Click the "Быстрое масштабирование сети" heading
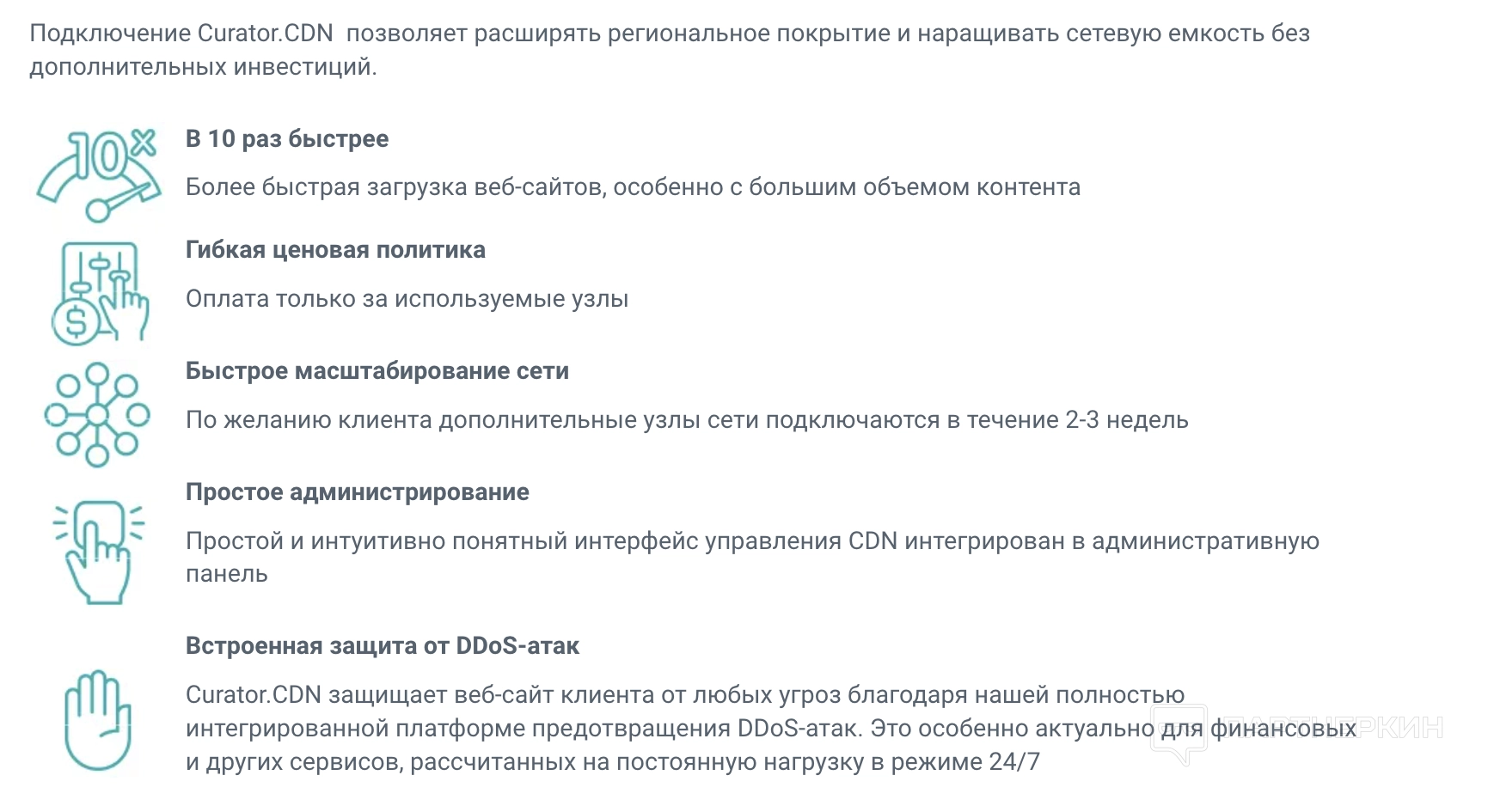 377,371
